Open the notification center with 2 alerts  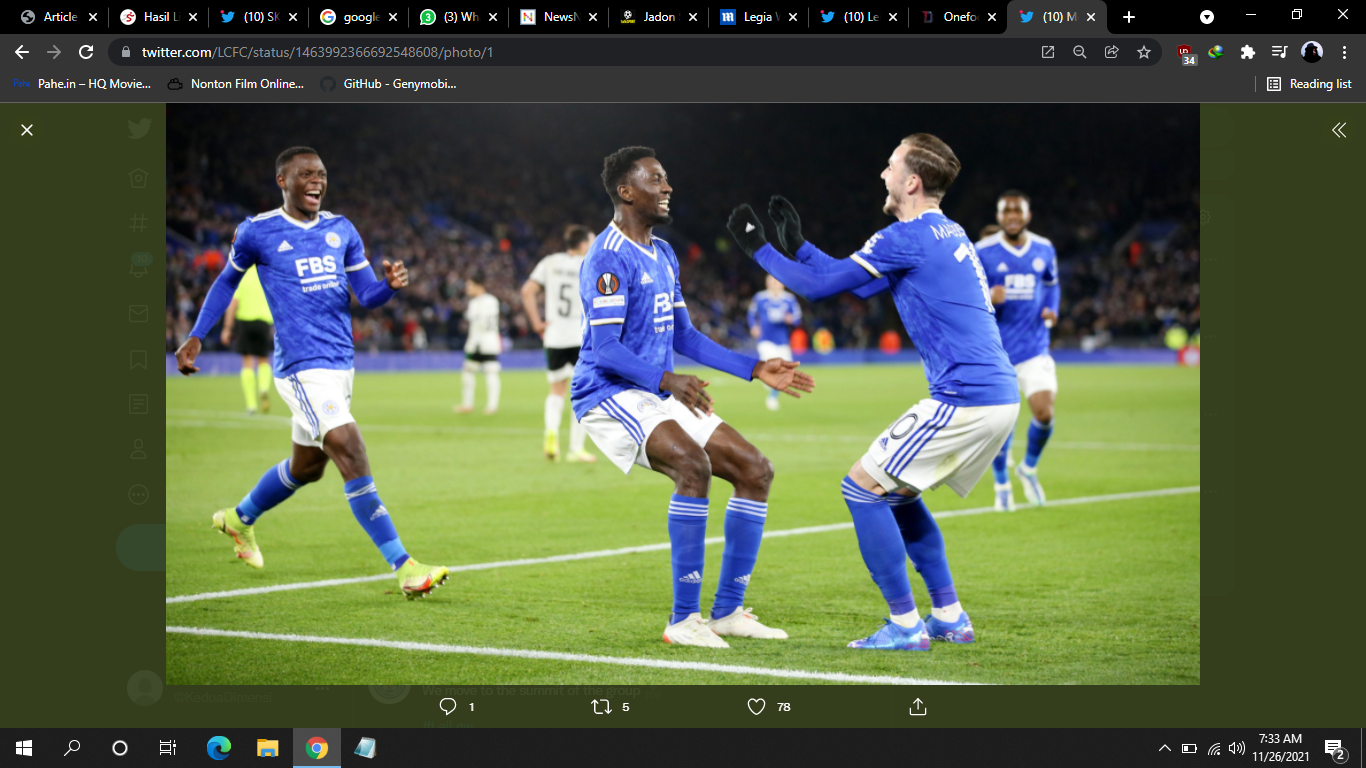point(1335,748)
